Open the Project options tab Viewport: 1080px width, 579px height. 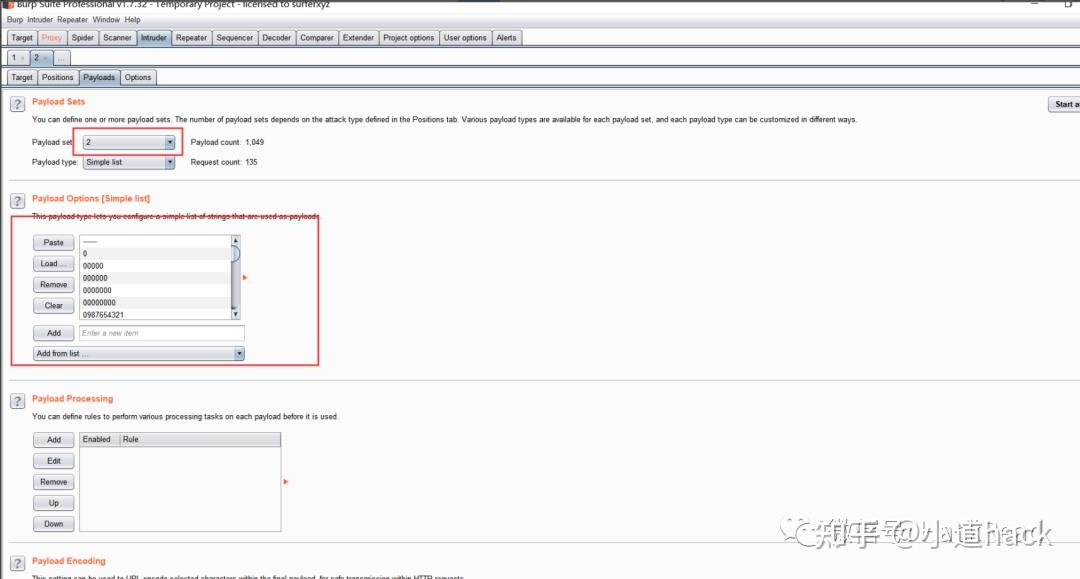(408, 38)
